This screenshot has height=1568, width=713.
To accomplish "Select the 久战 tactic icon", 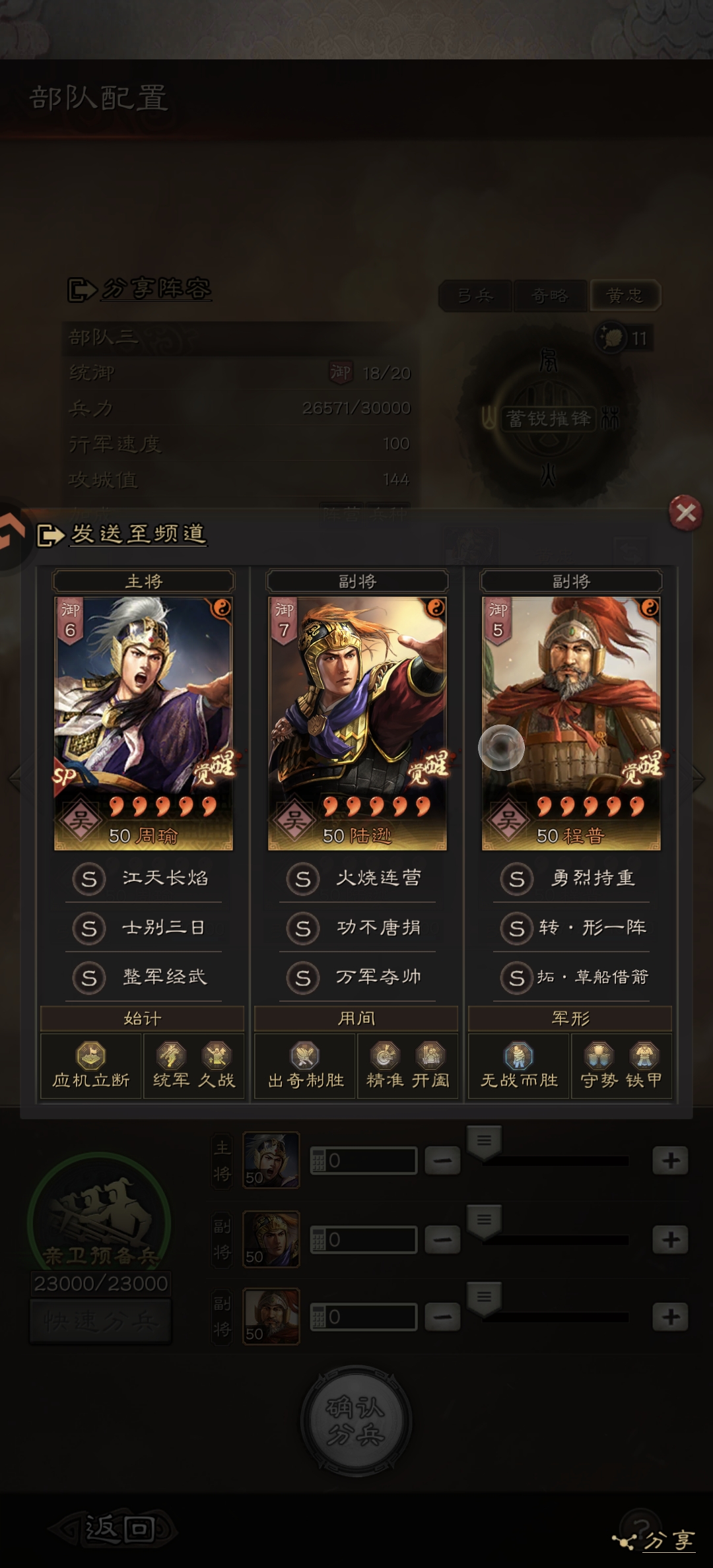I will 217,1056.
